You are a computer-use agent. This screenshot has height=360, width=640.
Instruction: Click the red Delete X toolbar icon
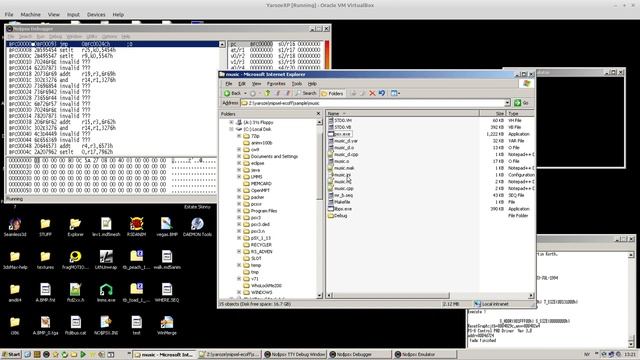coord(372,93)
